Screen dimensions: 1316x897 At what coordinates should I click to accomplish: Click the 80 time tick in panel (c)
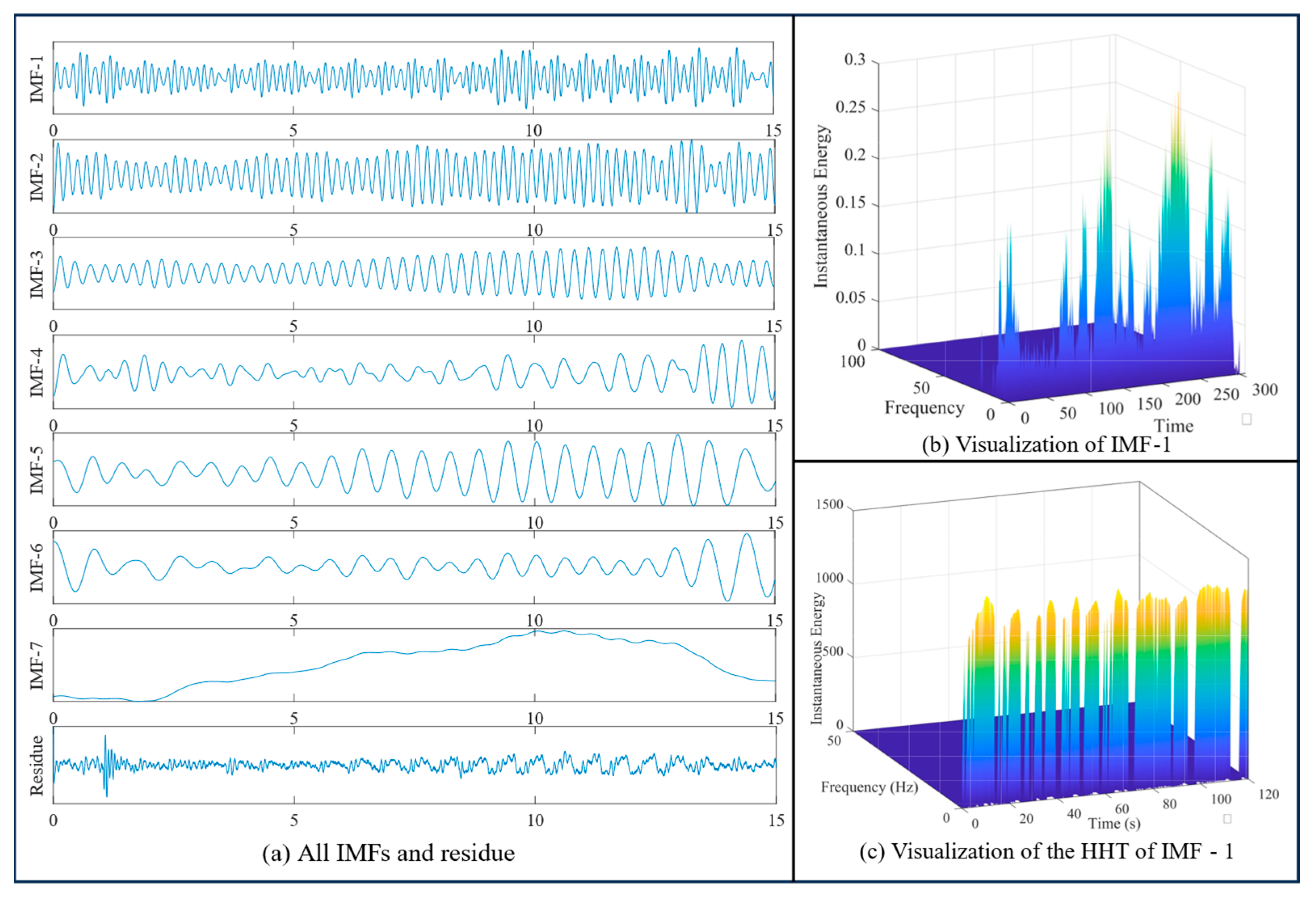point(1170,804)
